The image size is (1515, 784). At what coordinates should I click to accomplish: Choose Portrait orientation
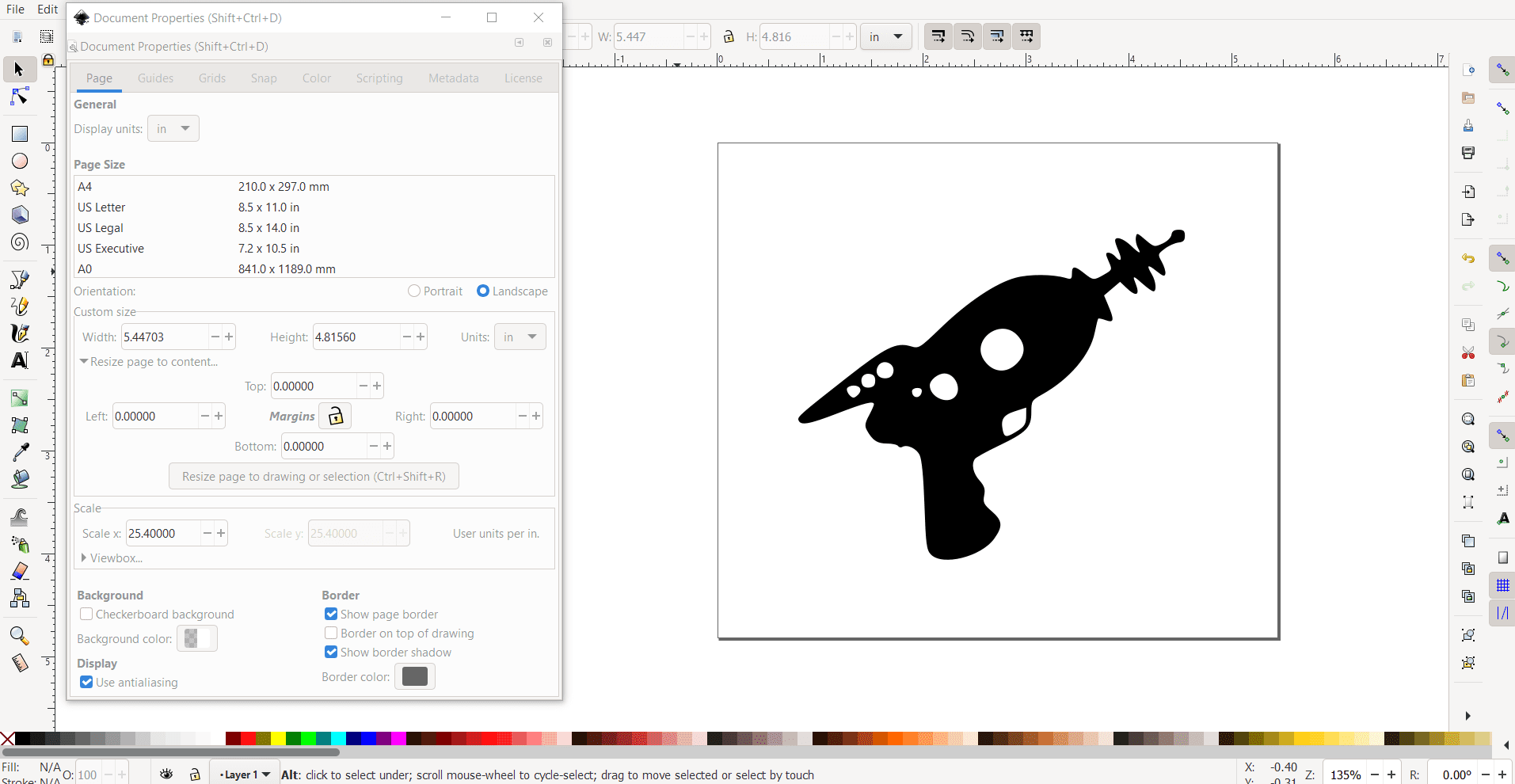point(414,291)
